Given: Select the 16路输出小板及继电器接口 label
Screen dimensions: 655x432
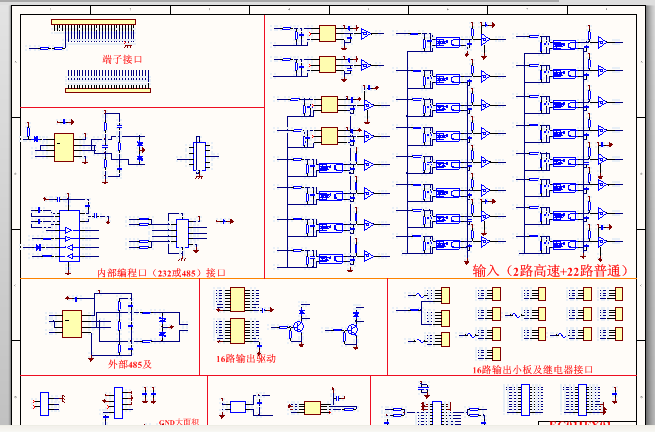Looking at the screenshot, I should pos(533,370).
